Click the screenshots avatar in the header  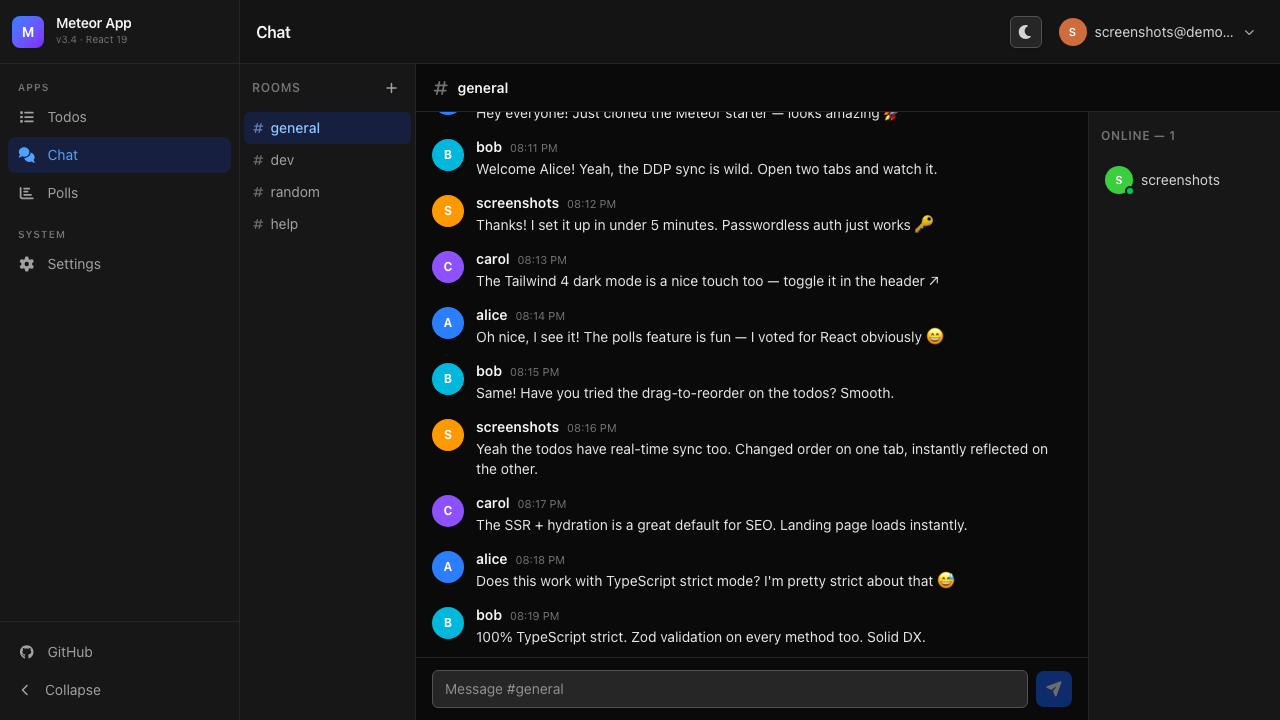tap(1072, 32)
